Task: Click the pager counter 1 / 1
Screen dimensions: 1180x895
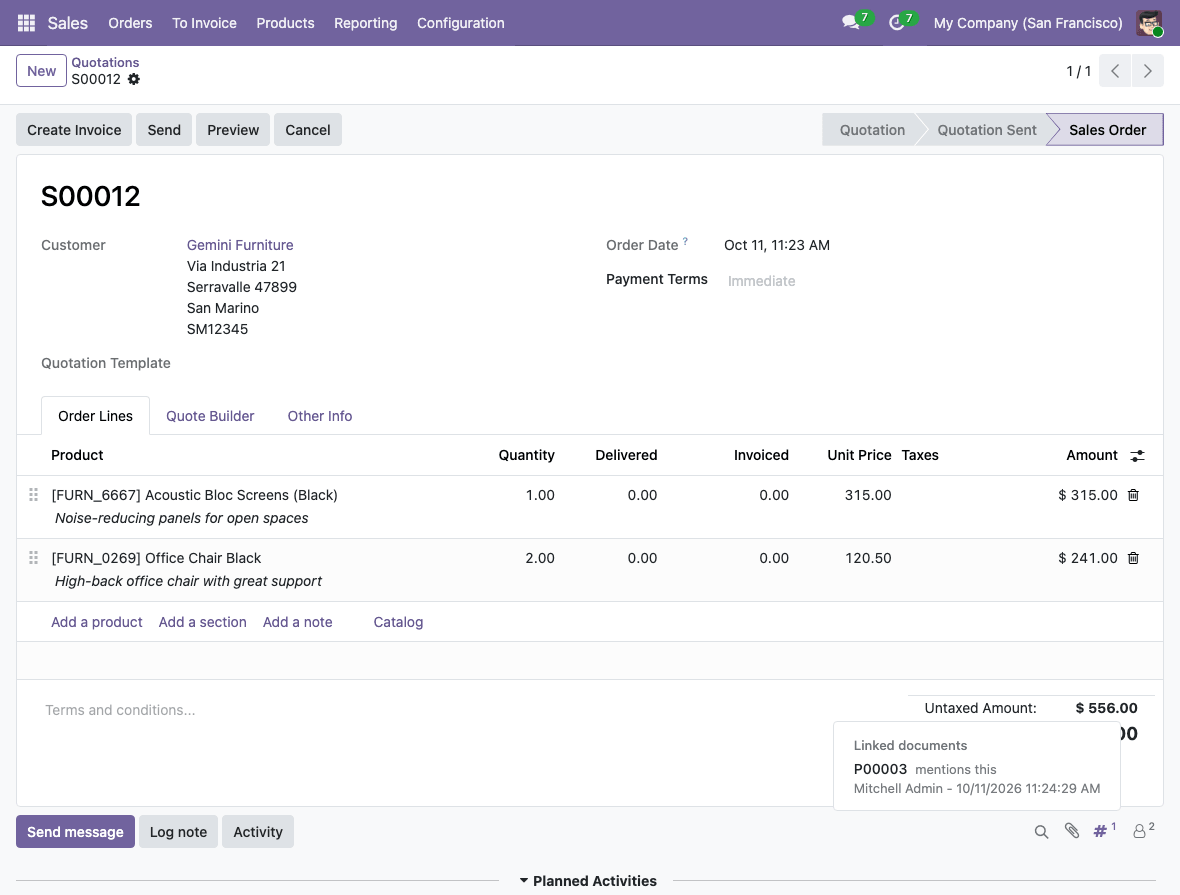Action: (1078, 71)
